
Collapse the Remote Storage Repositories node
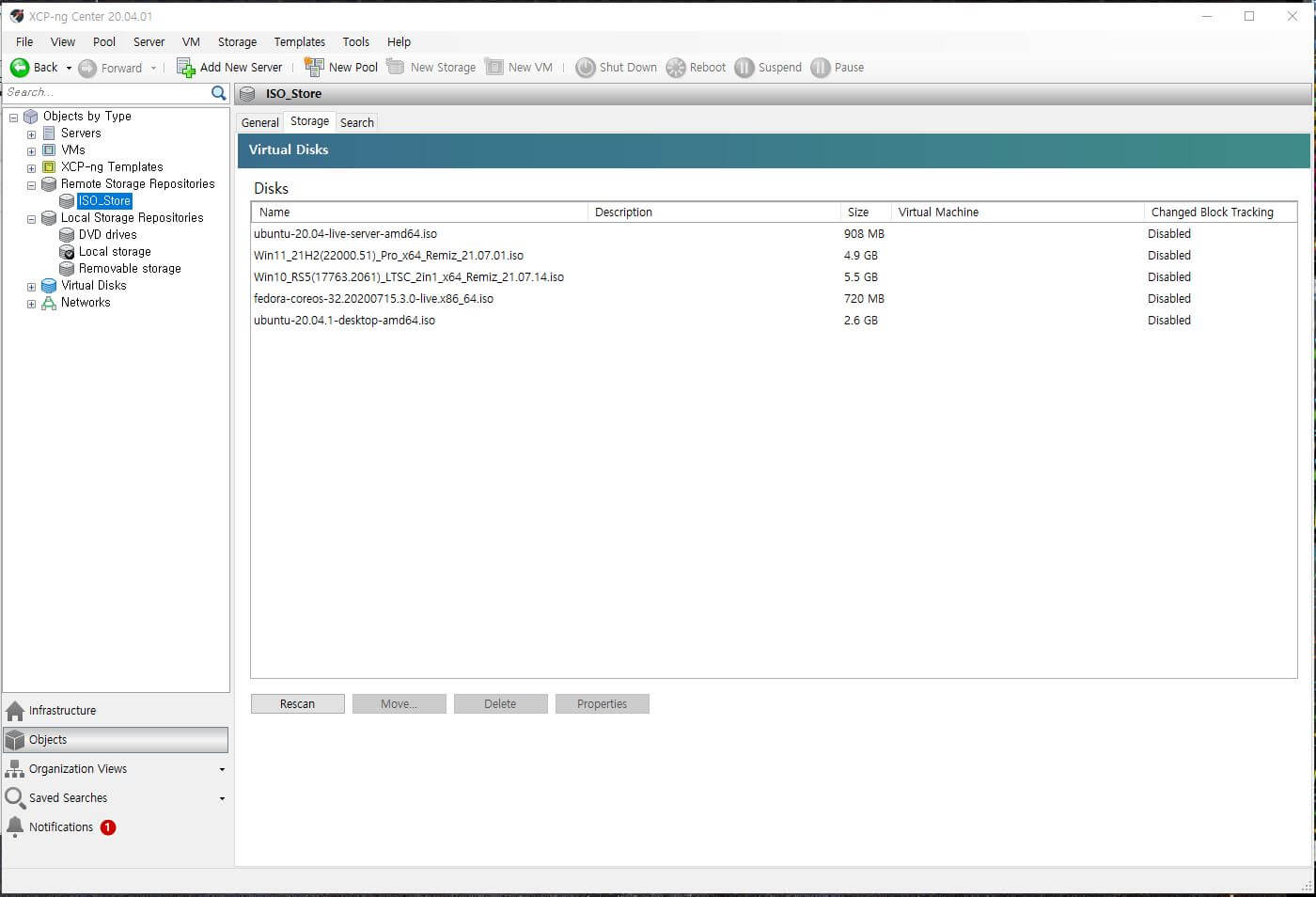[31, 185]
